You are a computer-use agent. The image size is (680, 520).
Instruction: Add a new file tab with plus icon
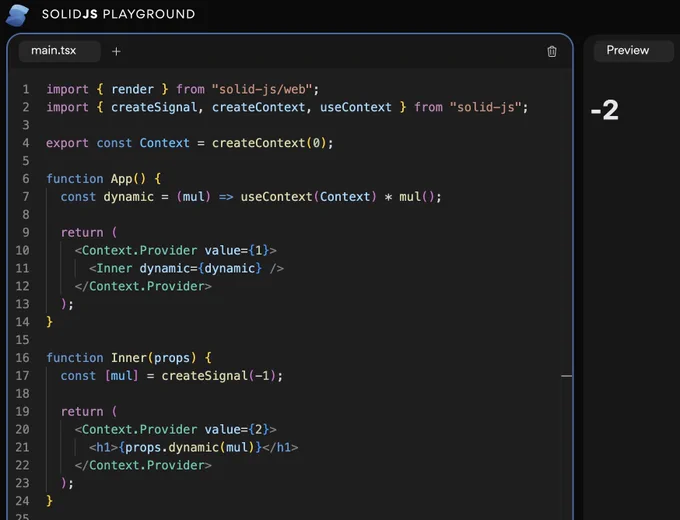point(116,52)
